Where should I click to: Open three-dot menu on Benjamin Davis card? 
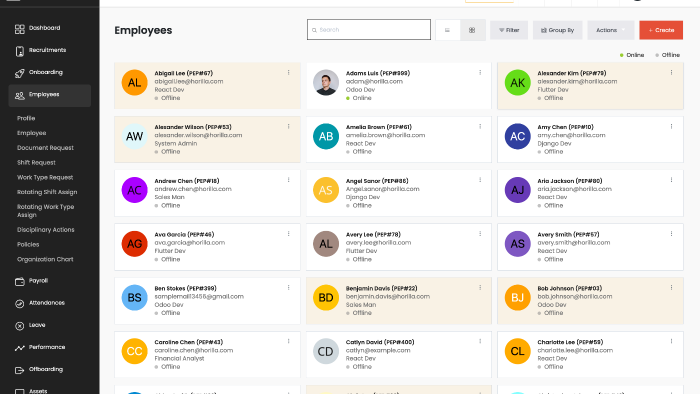coord(480,288)
